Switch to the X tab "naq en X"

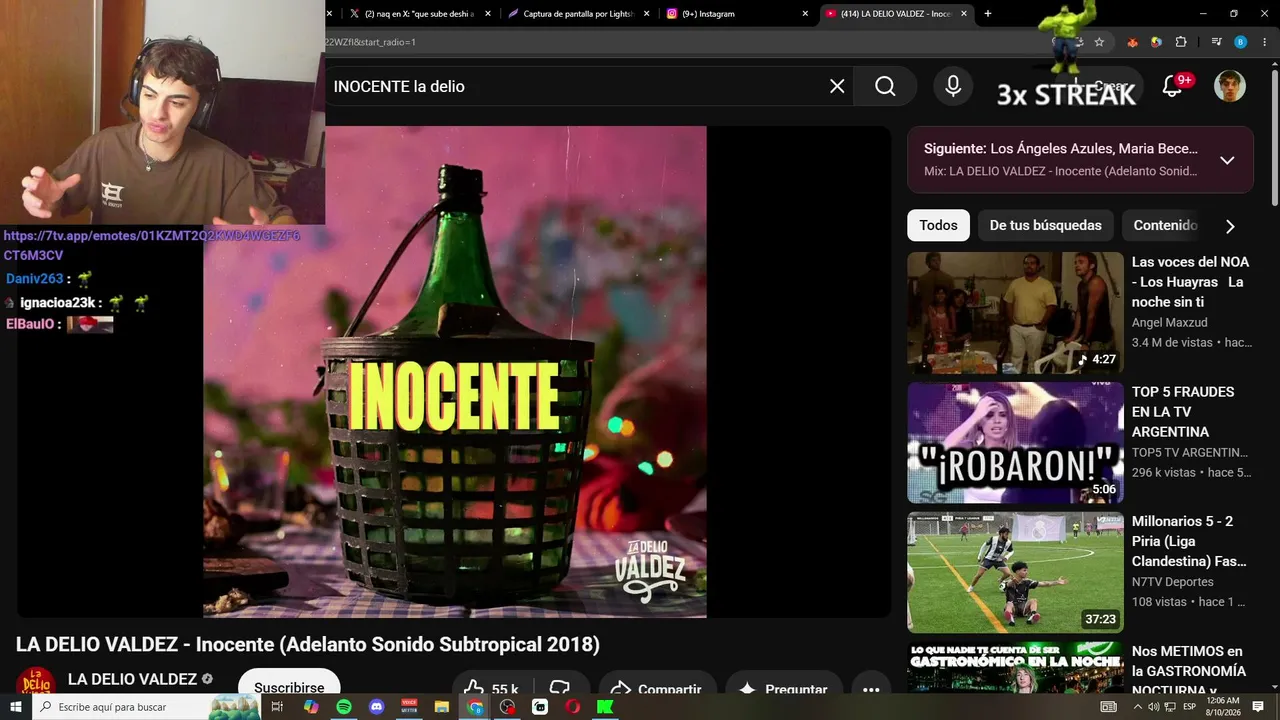click(419, 14)
